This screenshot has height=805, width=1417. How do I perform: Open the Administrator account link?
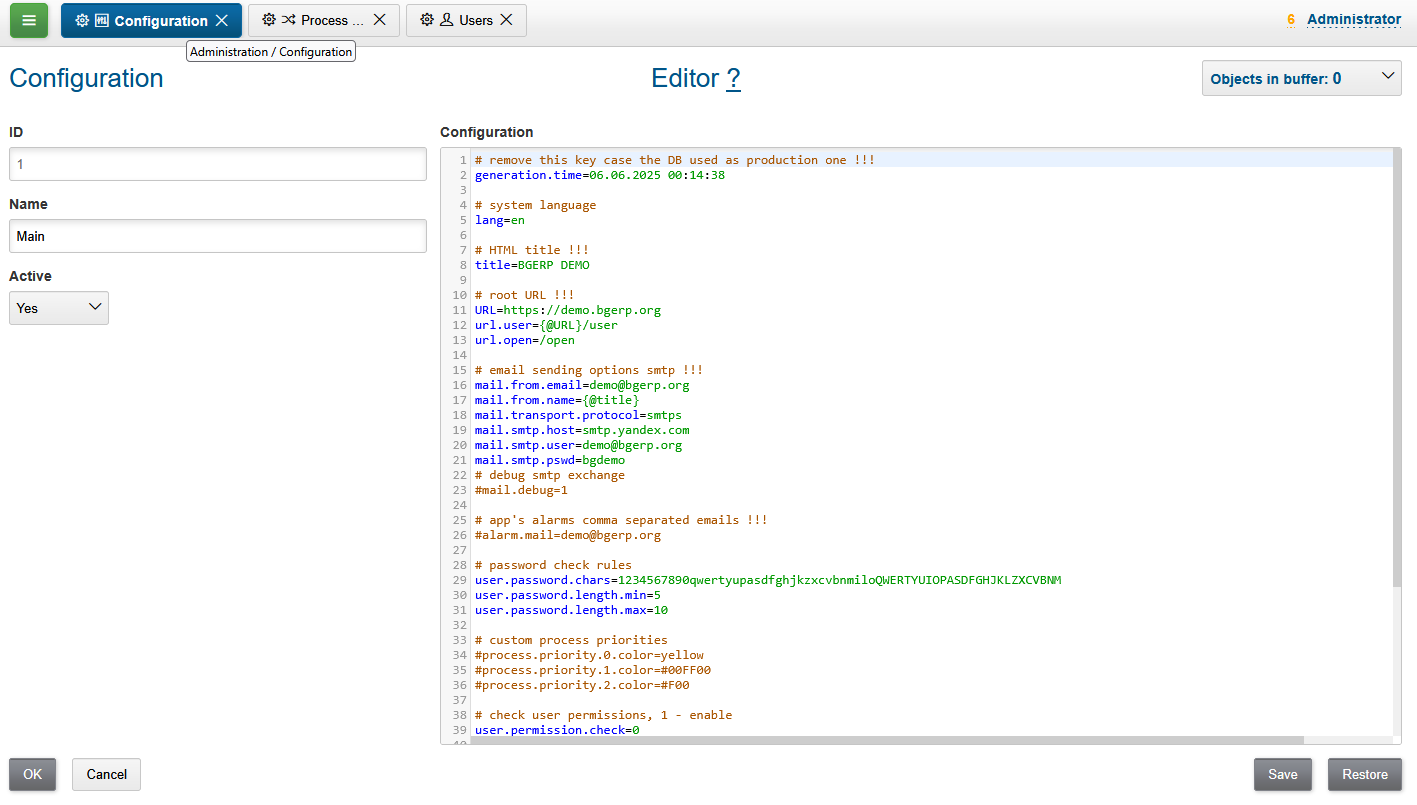pos(1355,18)
